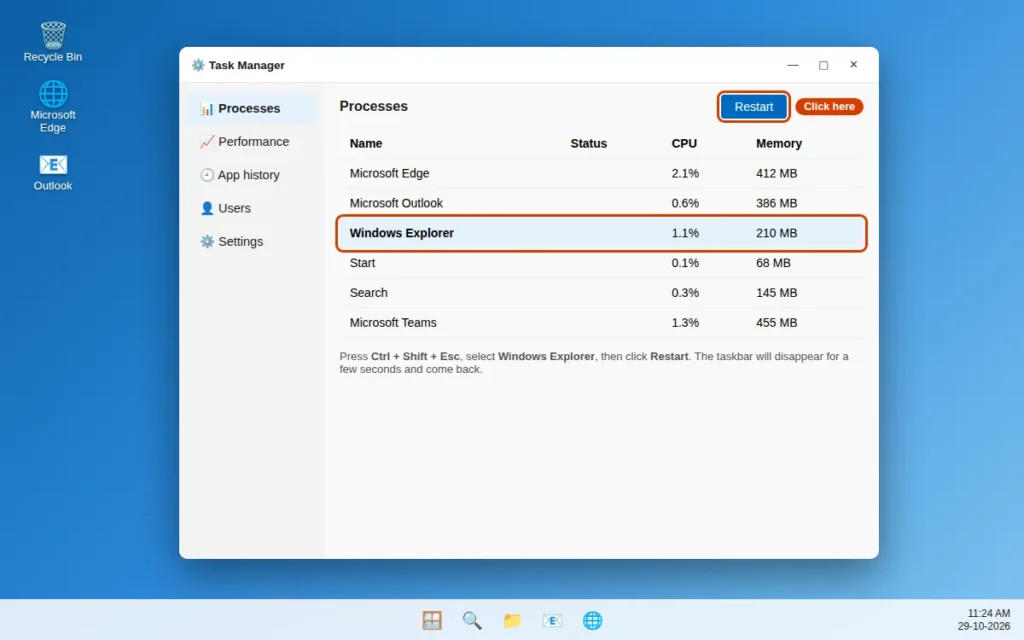The image size is (1024, 640).
Task: Maximize the Task Manager window
Action: pos(824,65)
